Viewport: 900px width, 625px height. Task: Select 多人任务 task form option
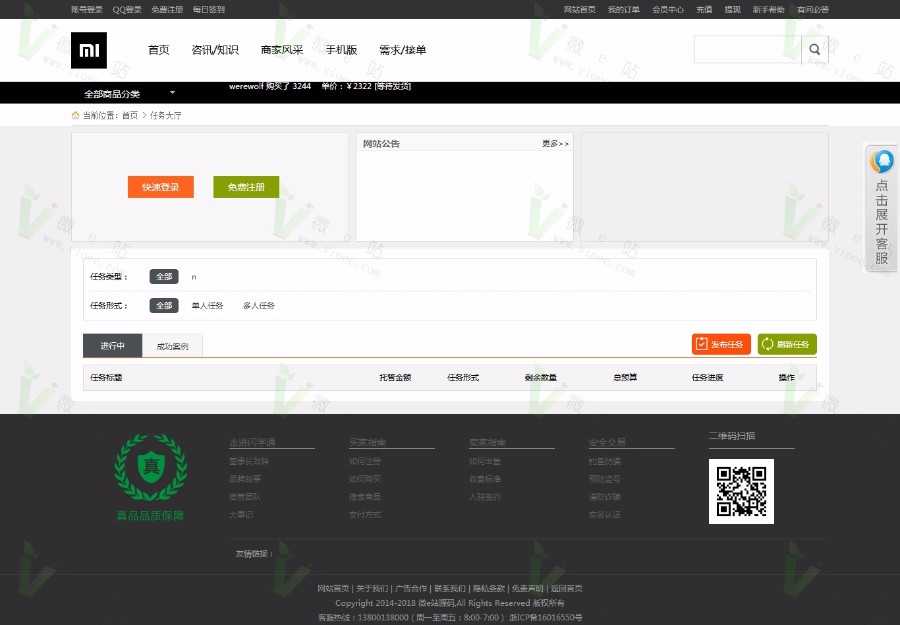257,305
